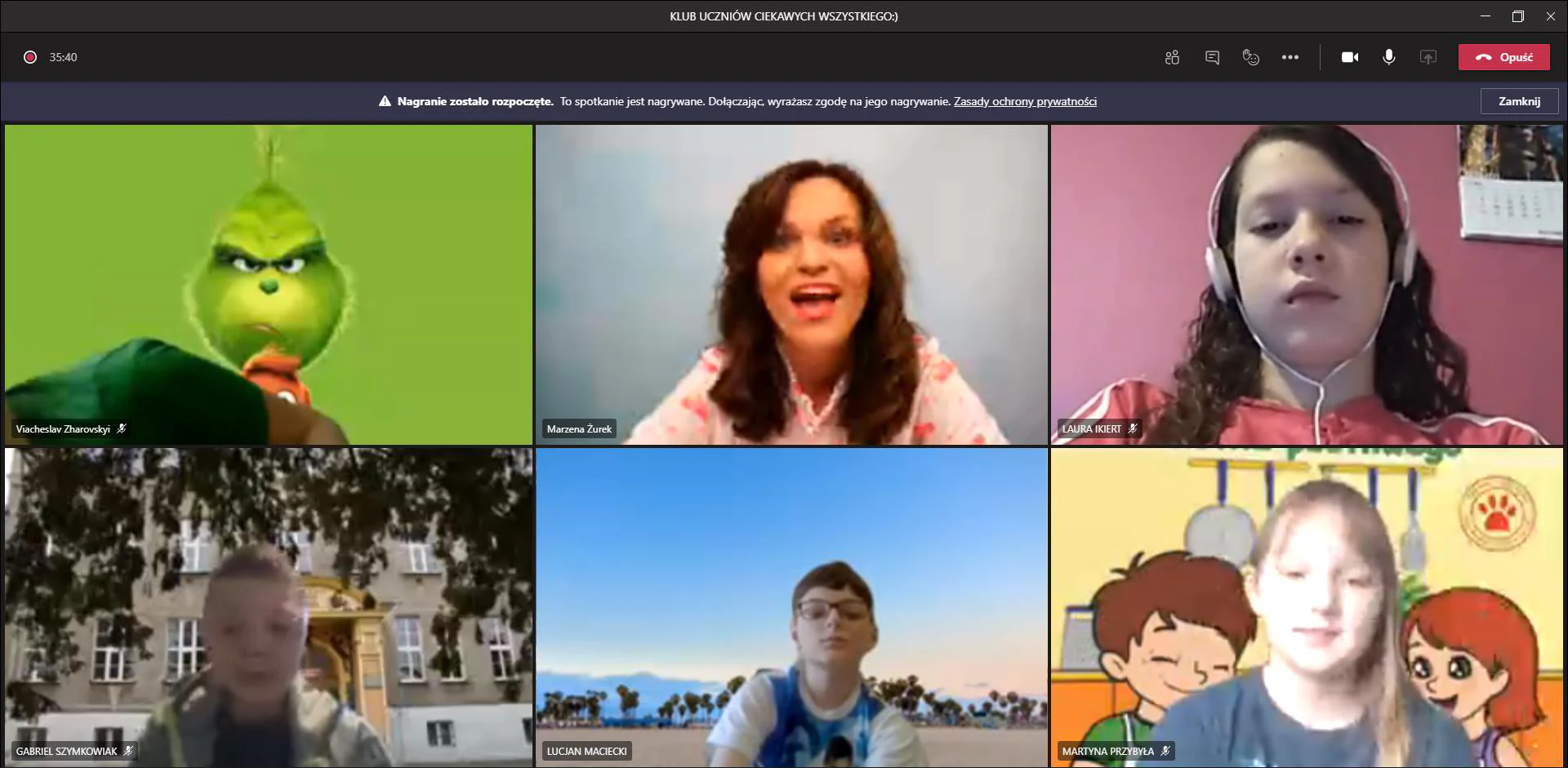Click the KLUB UCZNIÓW CIEKAWYCH WSZYSTKIEGO window title
The width and height of the screenshot is (1568, 768).
coord(783,16)
